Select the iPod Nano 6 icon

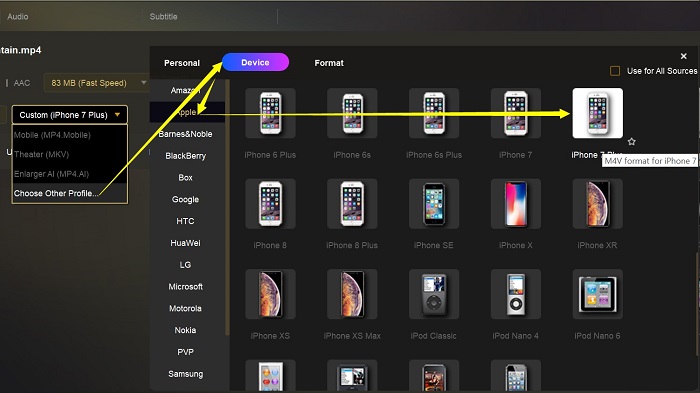[x=598, y=294]
